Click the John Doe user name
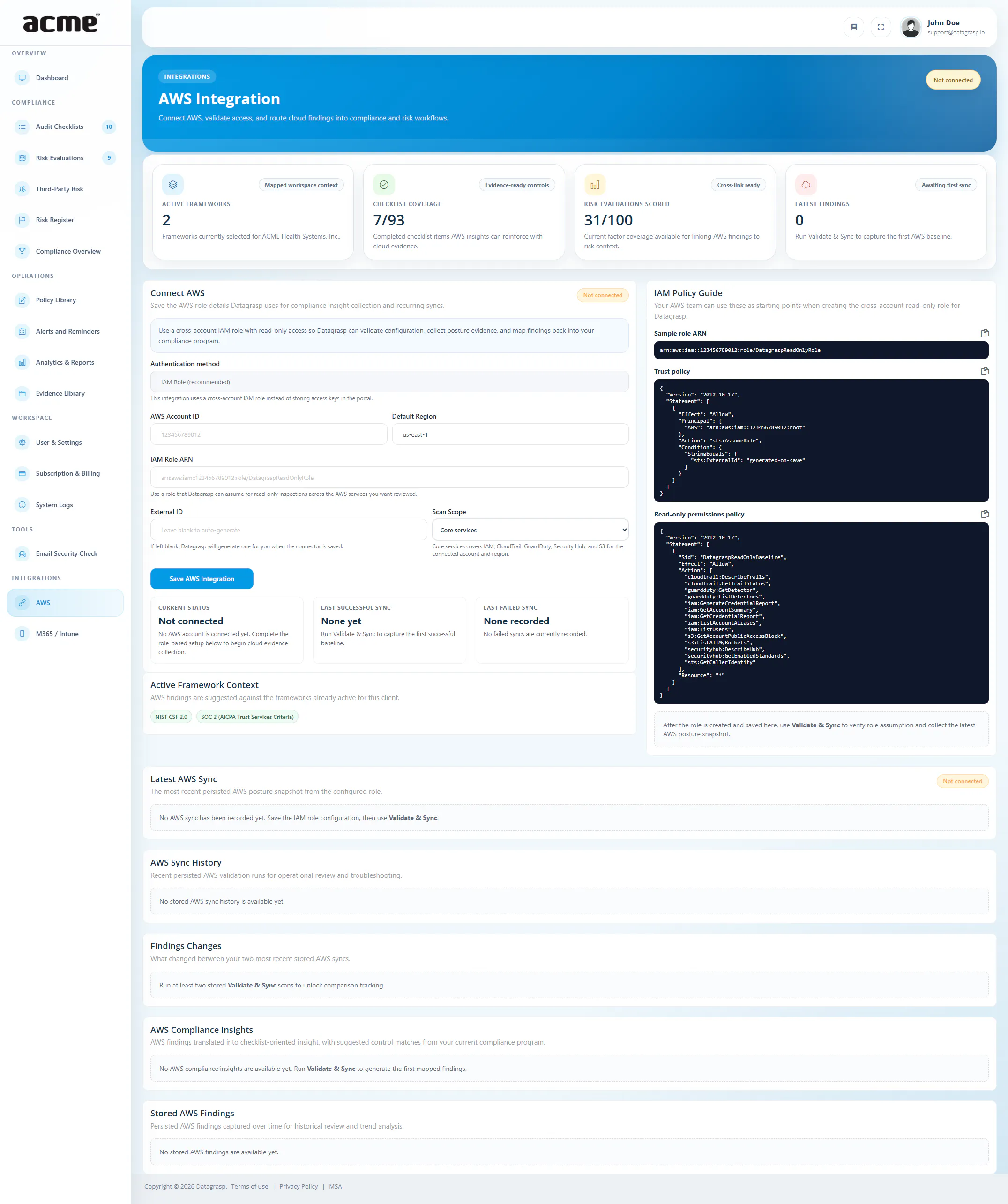Screen dimensions: 1008x1204 coord(943,23)
